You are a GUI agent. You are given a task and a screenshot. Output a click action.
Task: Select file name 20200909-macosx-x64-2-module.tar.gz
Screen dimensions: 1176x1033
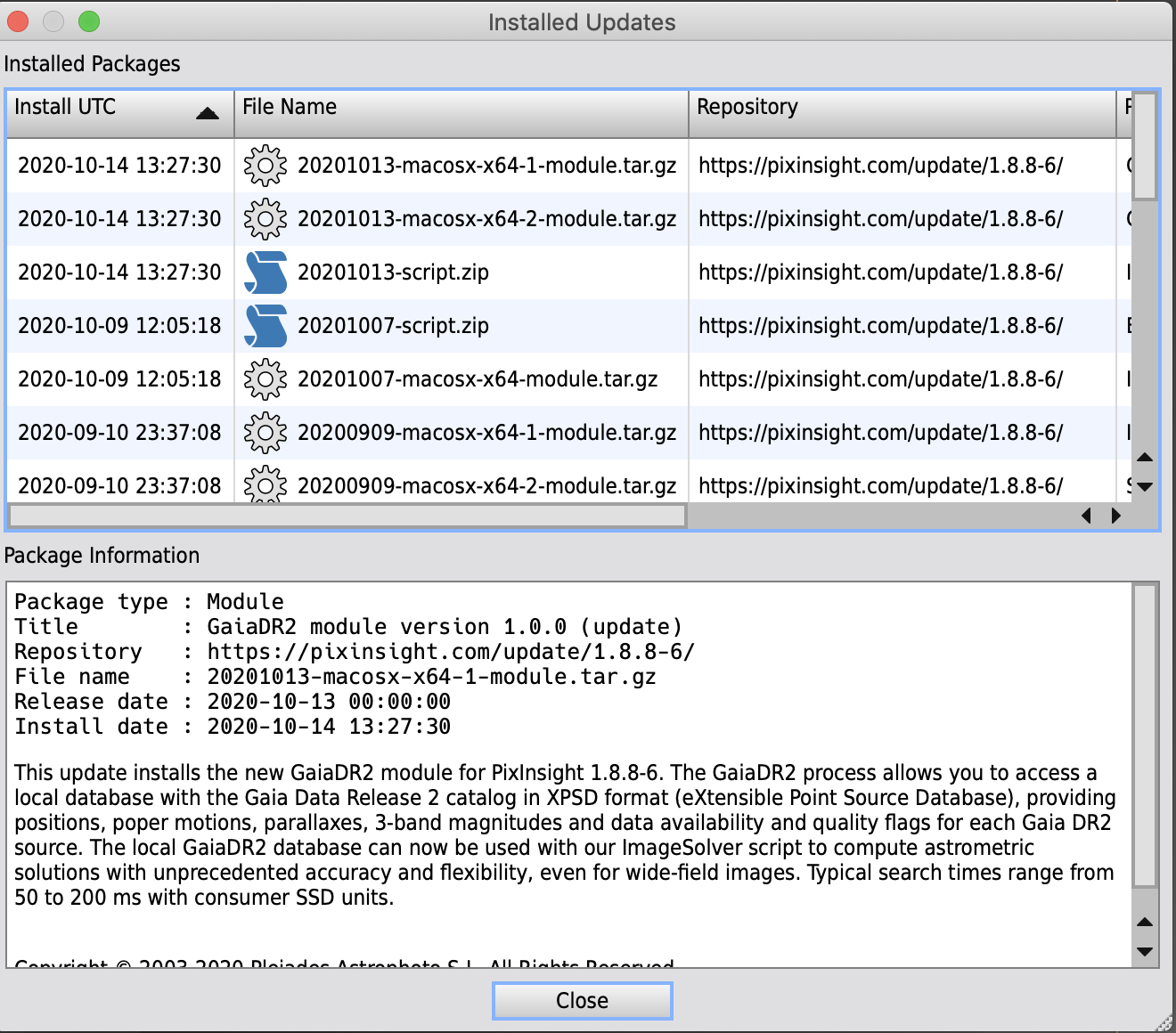click(486, 486)
